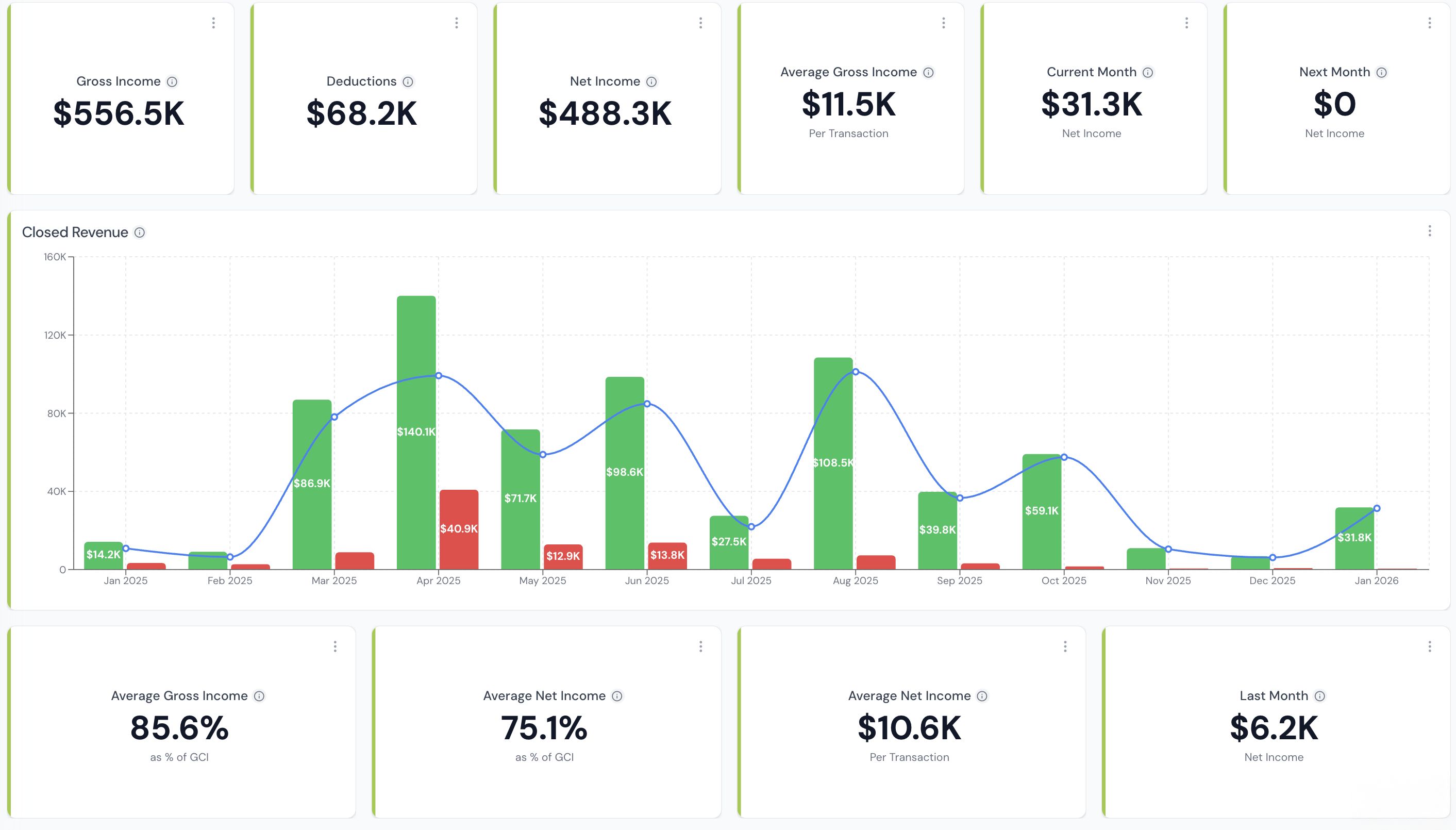Open the three-dot menu on the Last Month card

[1430, 646]
